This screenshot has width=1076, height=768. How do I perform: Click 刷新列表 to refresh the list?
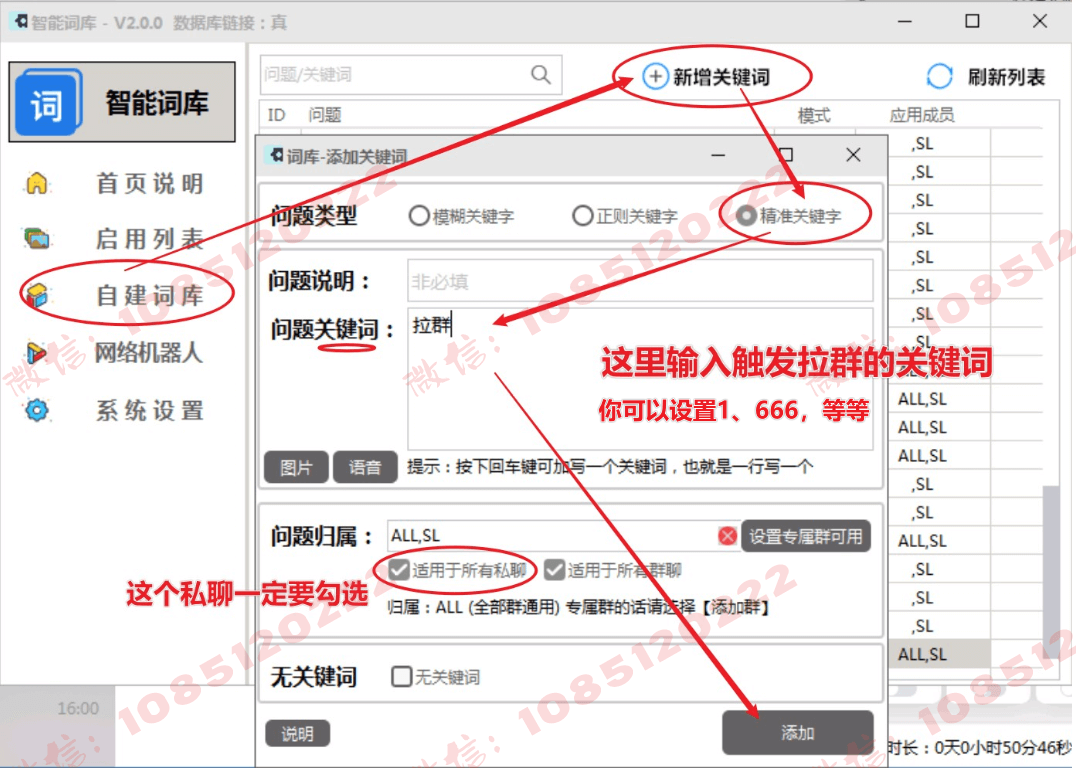[x=987, y=75]
